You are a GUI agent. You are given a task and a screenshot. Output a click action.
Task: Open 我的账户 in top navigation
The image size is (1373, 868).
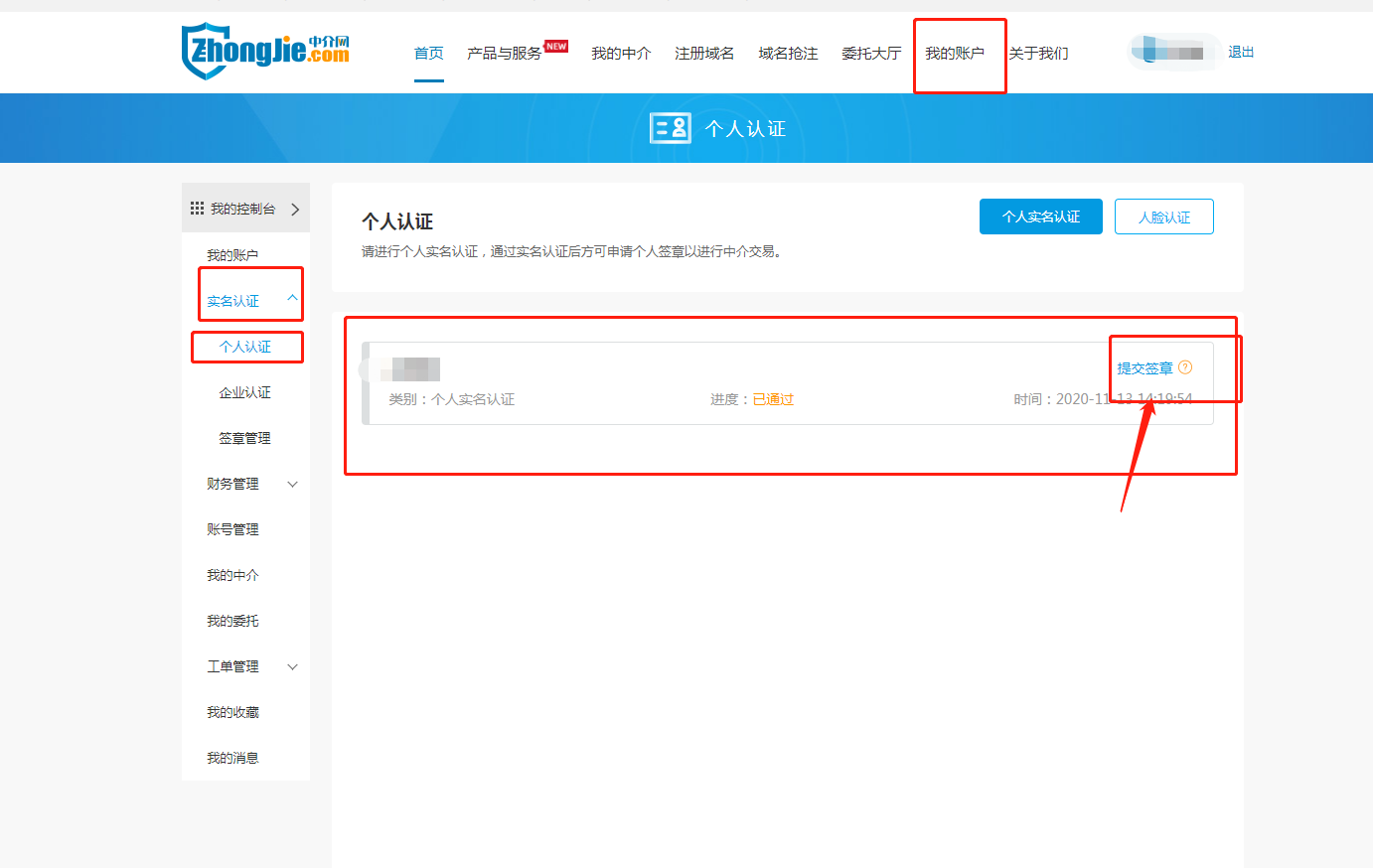955,54
